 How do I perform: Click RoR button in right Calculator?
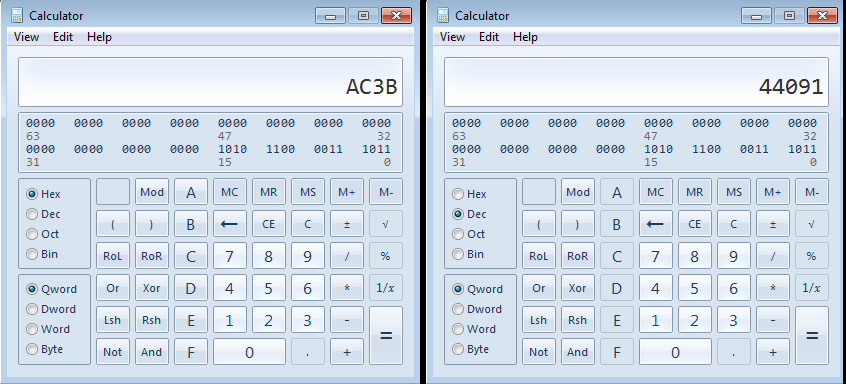[x=578, y=256]
